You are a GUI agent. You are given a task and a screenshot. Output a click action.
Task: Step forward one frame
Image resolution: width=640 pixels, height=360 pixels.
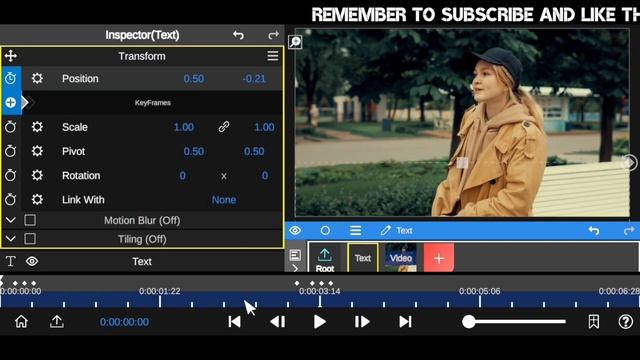click(362, 322)
